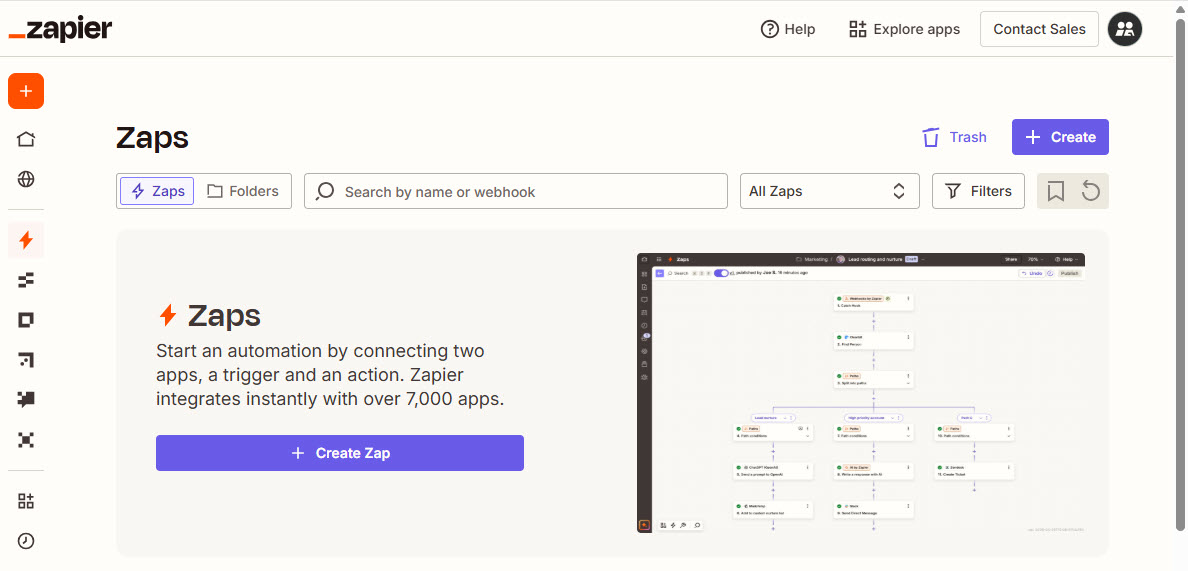This screenshot has width=1188, height=571.
Task: Click the Contact Sales button
Action: [1040, 30]
